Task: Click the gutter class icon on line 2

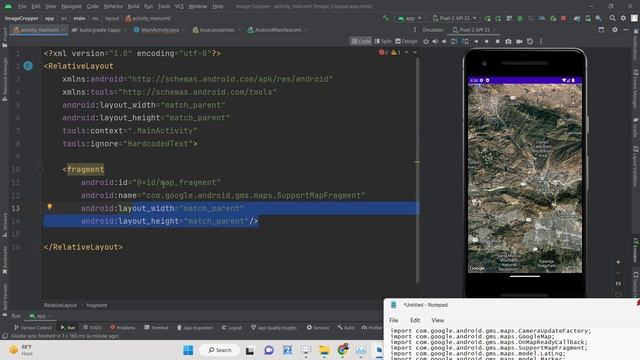Action: 28,66
